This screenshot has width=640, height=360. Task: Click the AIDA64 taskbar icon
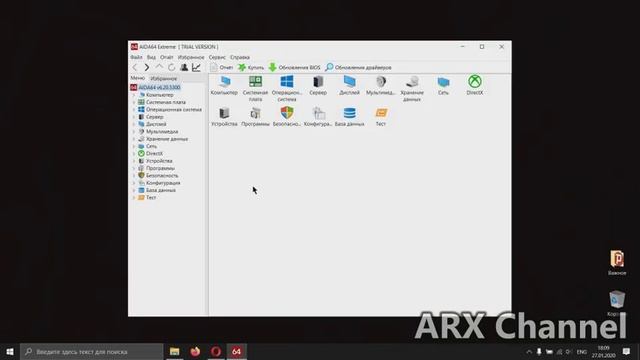tap(237, 351)
